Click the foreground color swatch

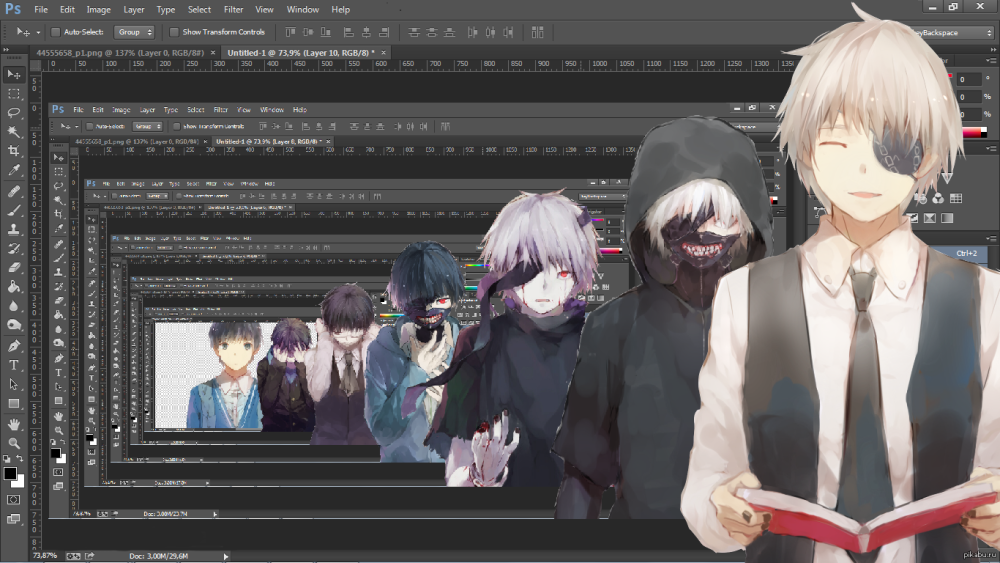coord(10,473)
